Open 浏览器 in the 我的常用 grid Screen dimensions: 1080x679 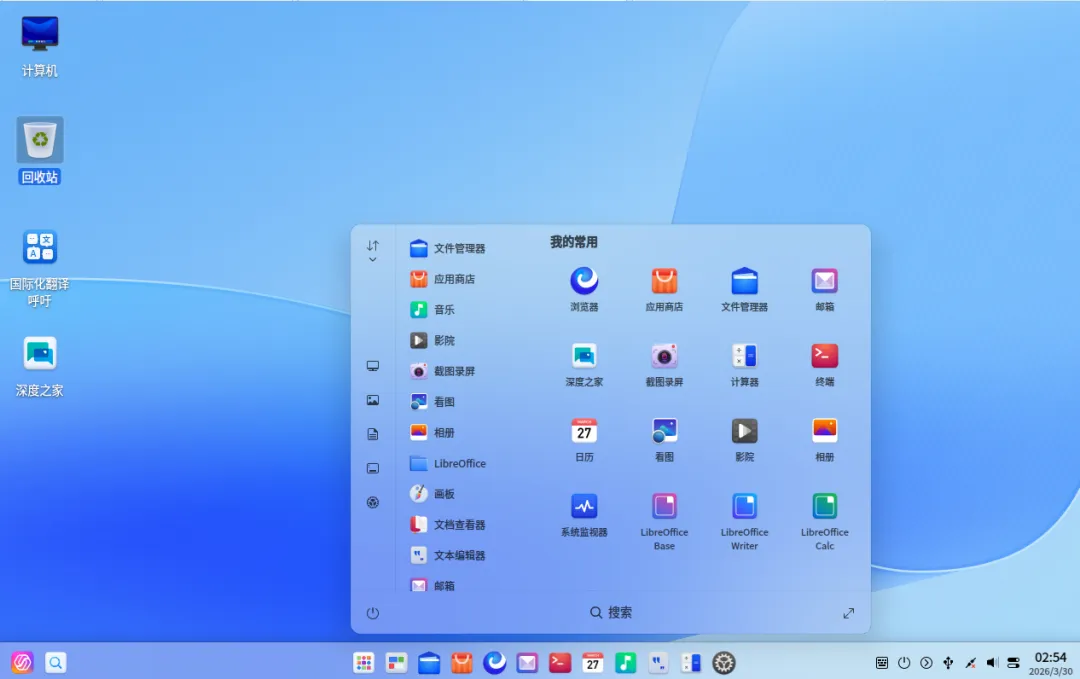click(584, 289)
